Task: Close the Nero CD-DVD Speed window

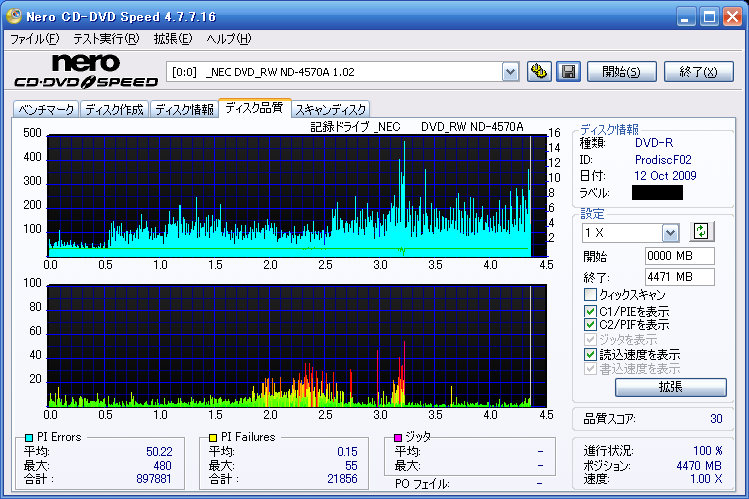Action: [x=732, y=17]
